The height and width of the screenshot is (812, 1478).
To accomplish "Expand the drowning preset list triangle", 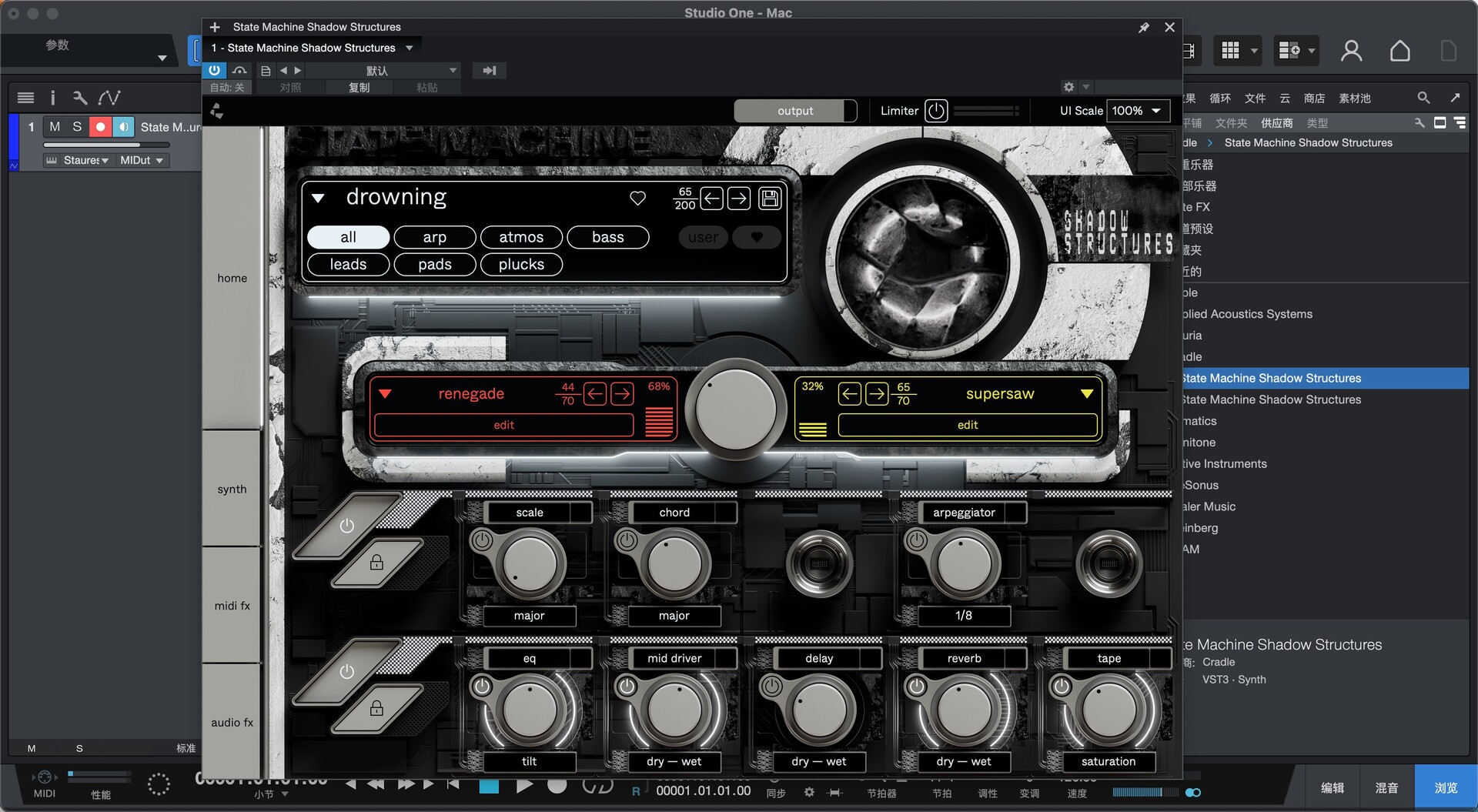I will [x=318, y=199].
